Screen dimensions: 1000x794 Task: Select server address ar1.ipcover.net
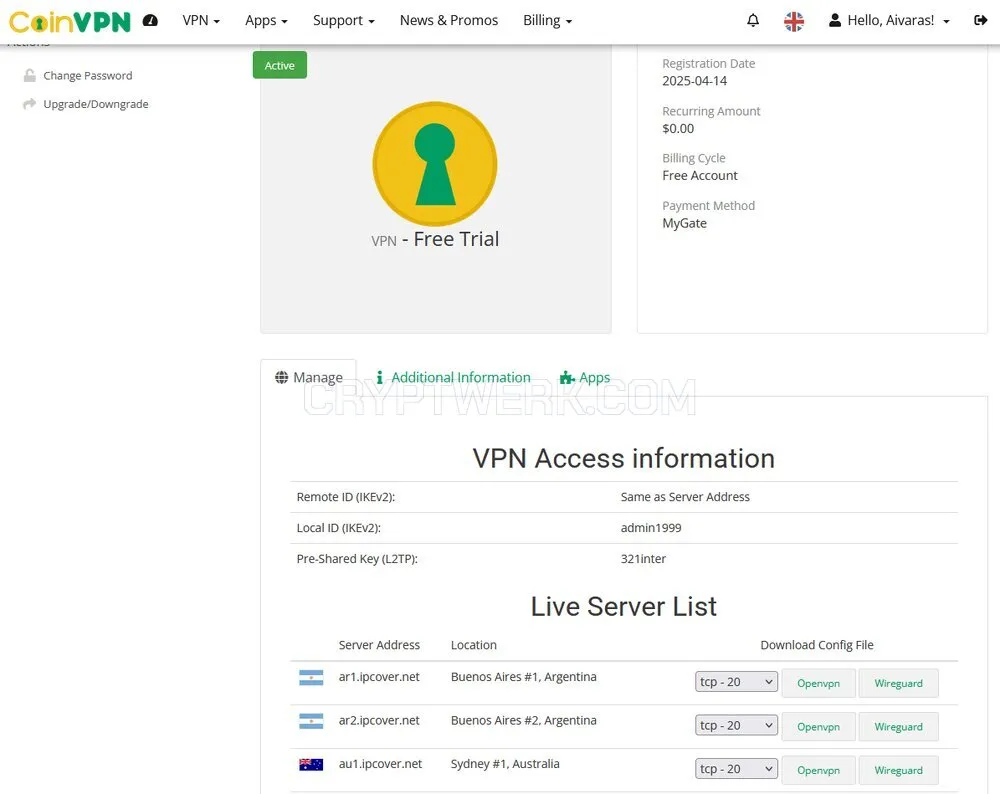pos(379,677)
